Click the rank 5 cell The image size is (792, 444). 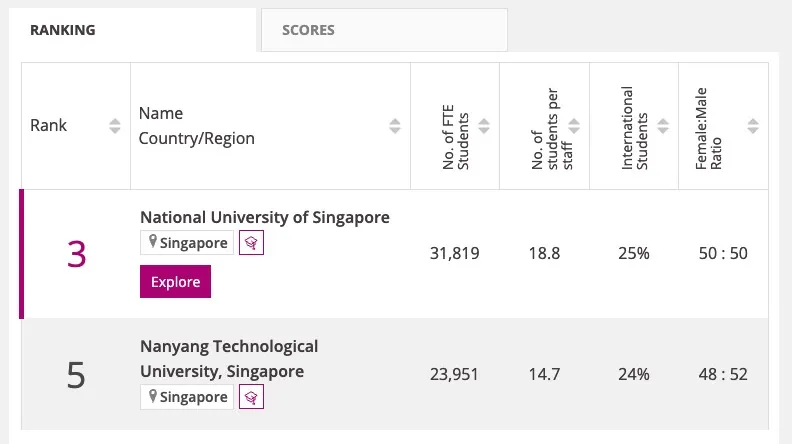(76, 376)
